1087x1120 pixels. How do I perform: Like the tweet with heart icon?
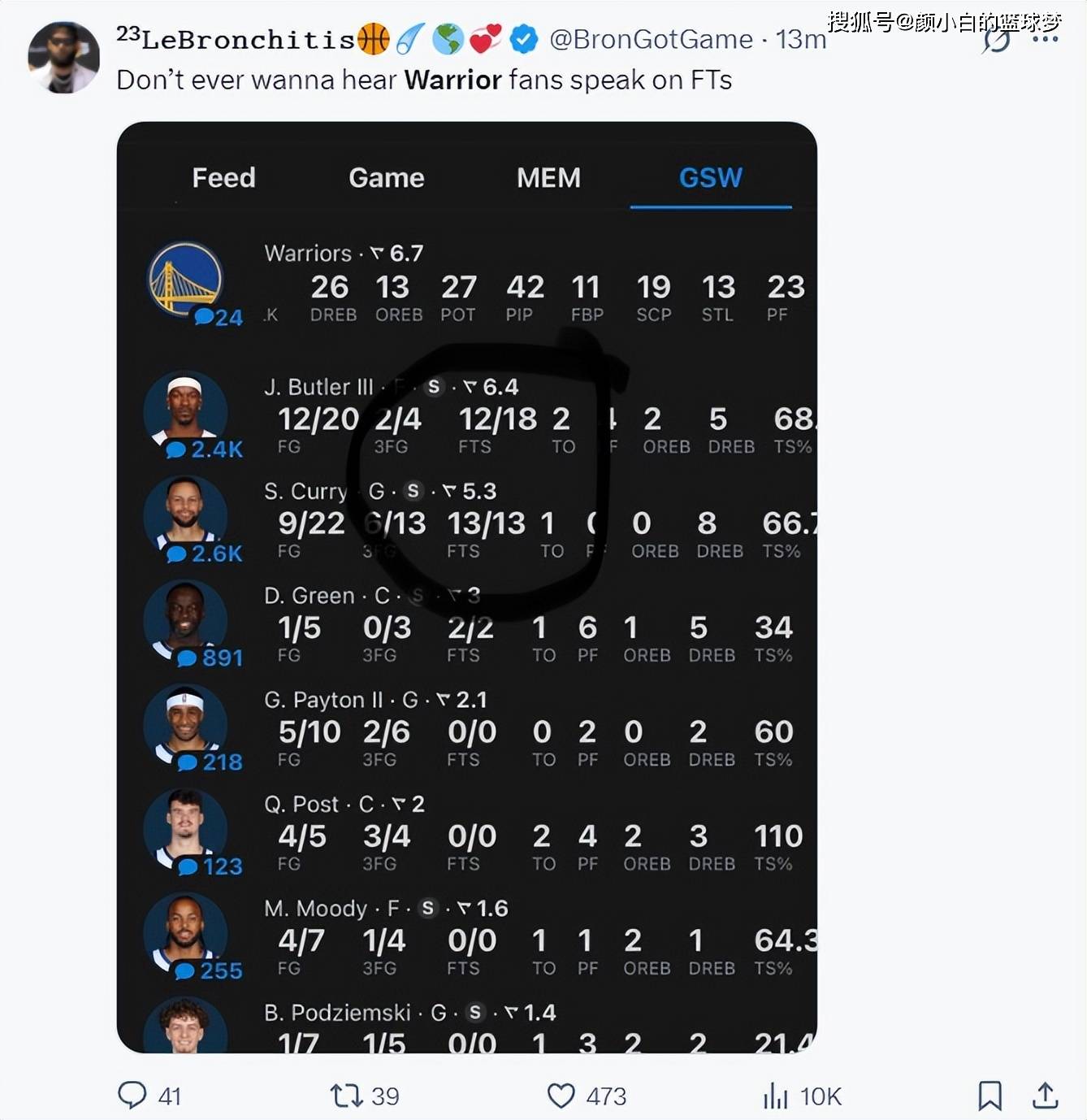[x=561, y=1096]
